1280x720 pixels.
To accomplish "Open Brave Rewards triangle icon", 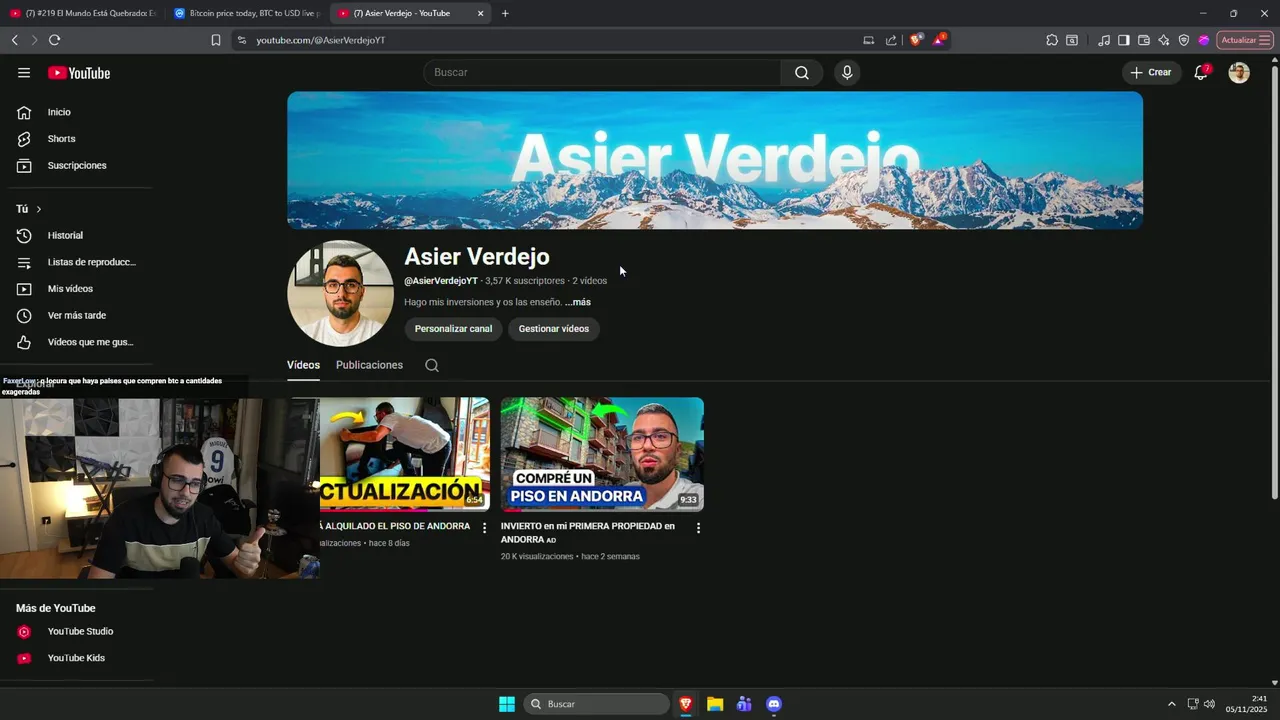I will (939, 40).
